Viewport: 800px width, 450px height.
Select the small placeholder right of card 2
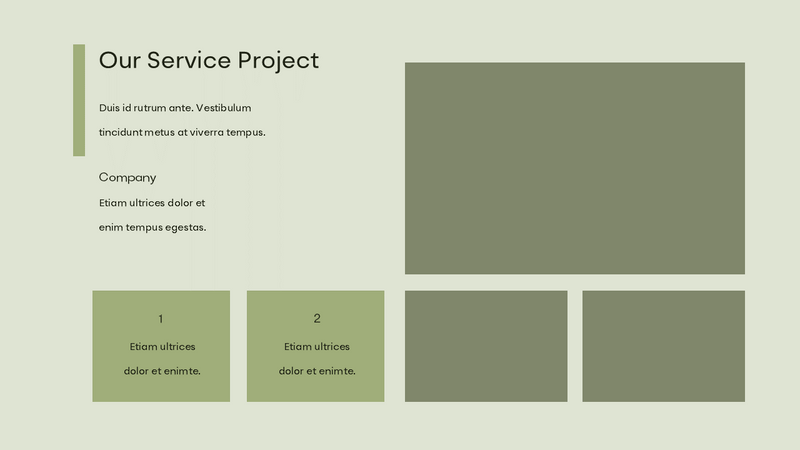pos(486,346)
